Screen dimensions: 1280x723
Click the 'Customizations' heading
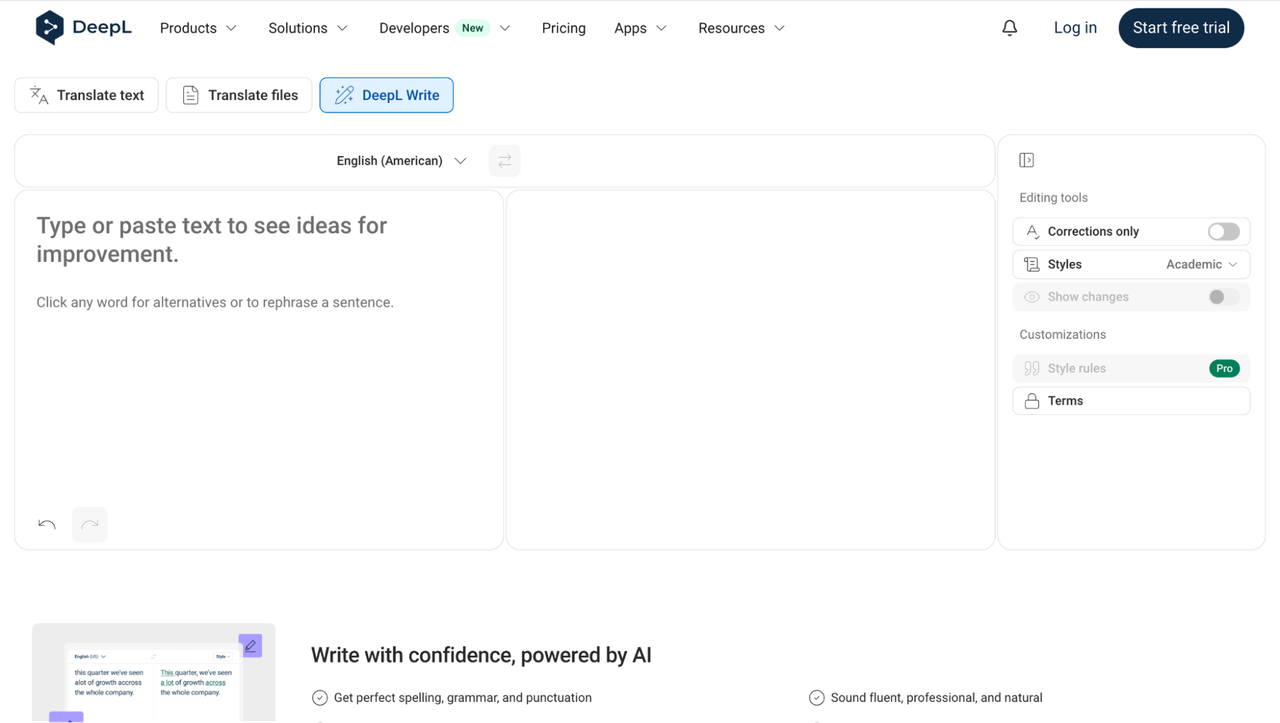coord(1062,335)
